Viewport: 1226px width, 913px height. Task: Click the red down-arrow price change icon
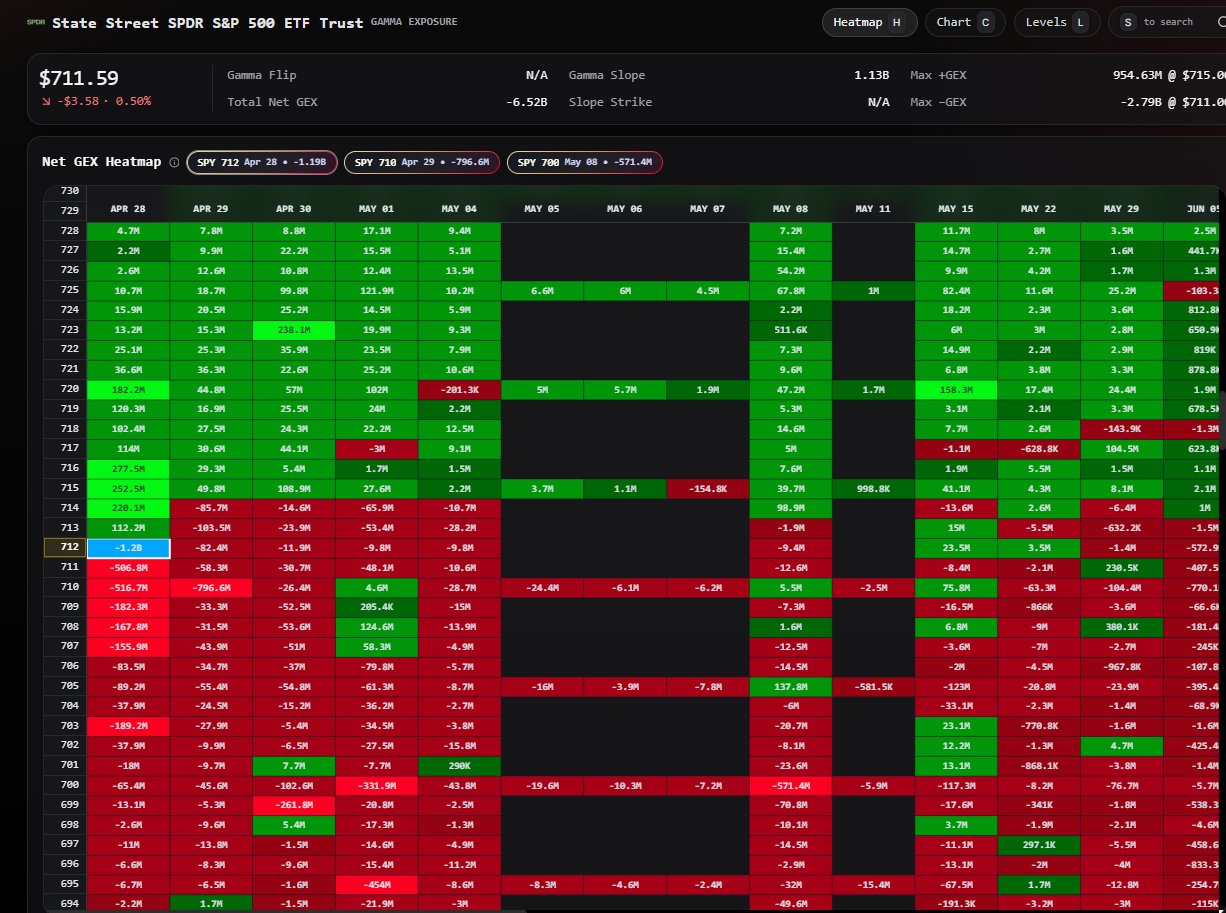(46, 101)
